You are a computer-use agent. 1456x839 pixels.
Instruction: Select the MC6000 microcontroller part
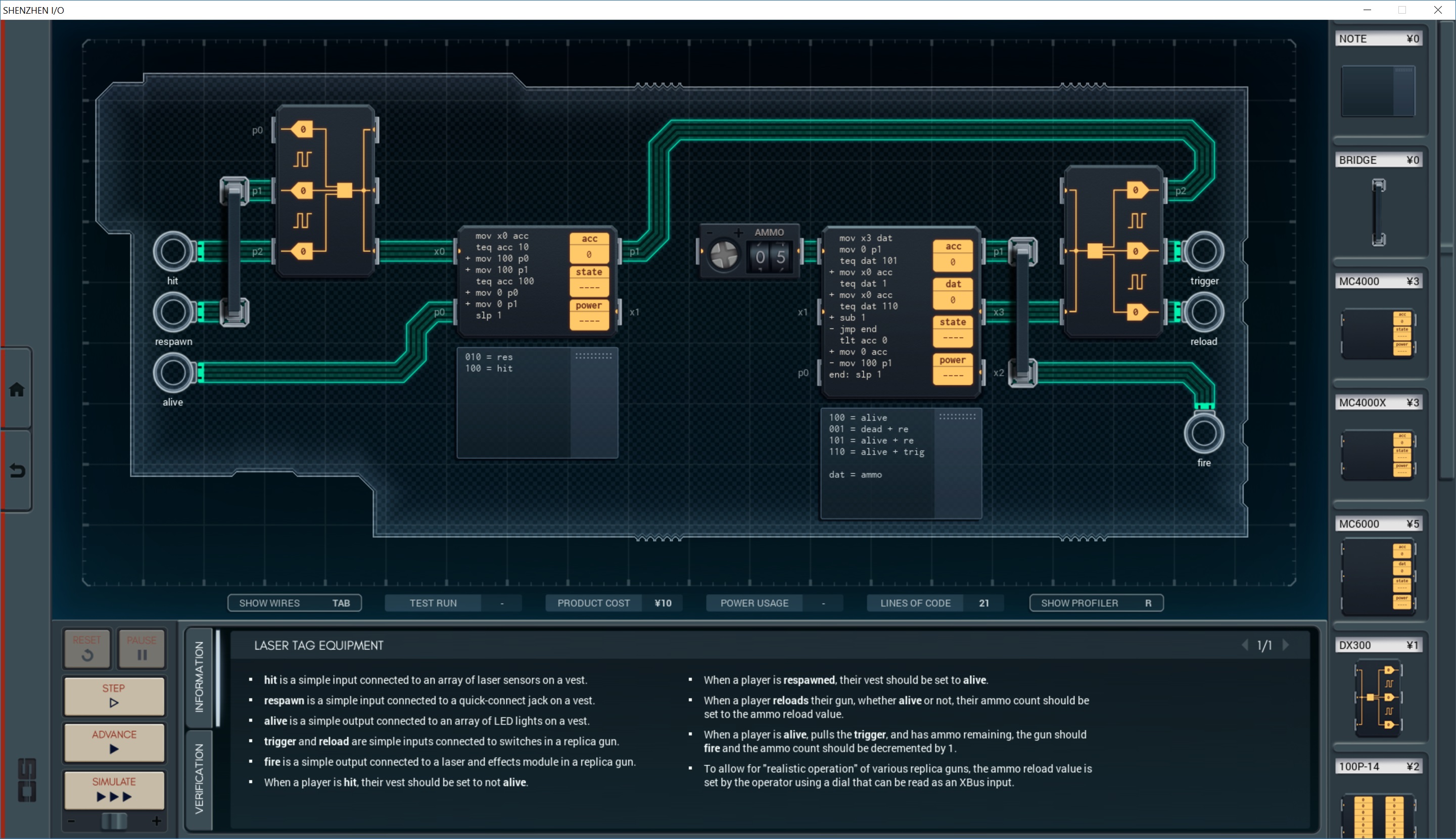[x=1378, y=576]
